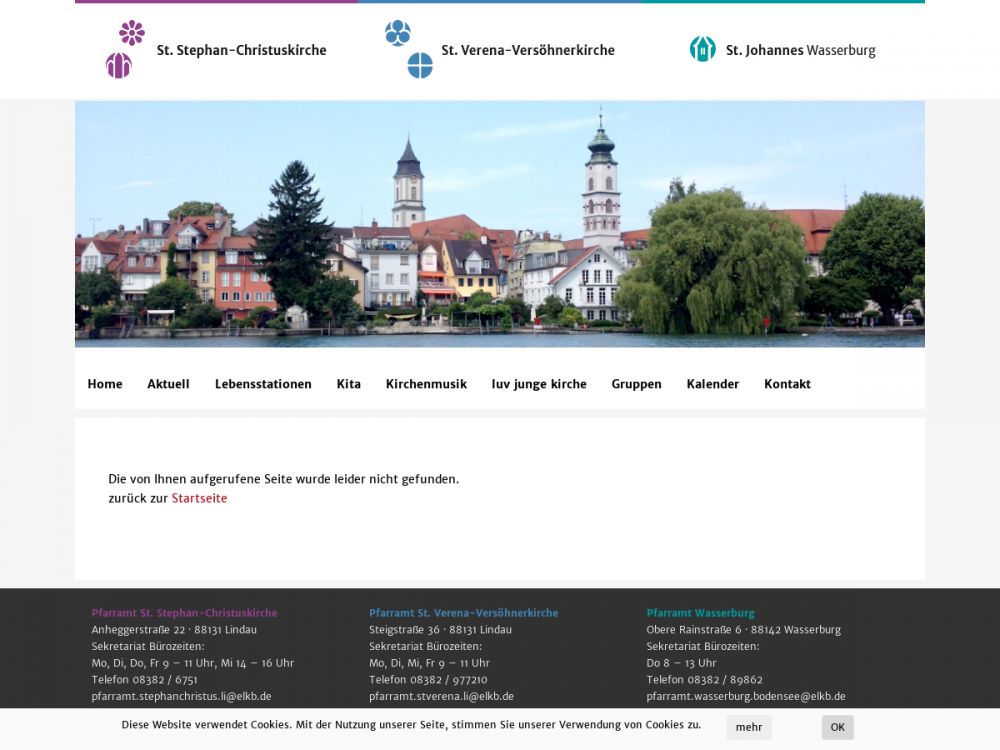Follow the red Startseite link
The image size is (1000, 750).
pyautogui.click(x=199, y=498)
